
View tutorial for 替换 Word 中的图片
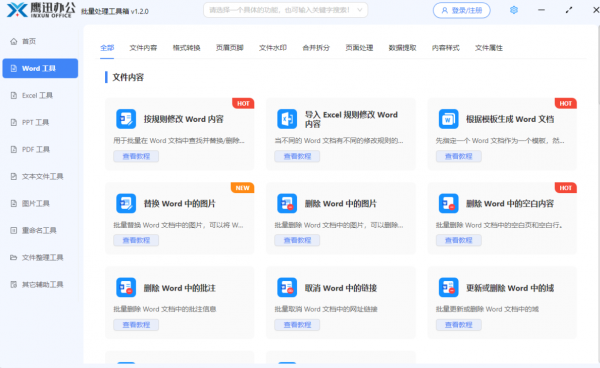click(136, 240)
